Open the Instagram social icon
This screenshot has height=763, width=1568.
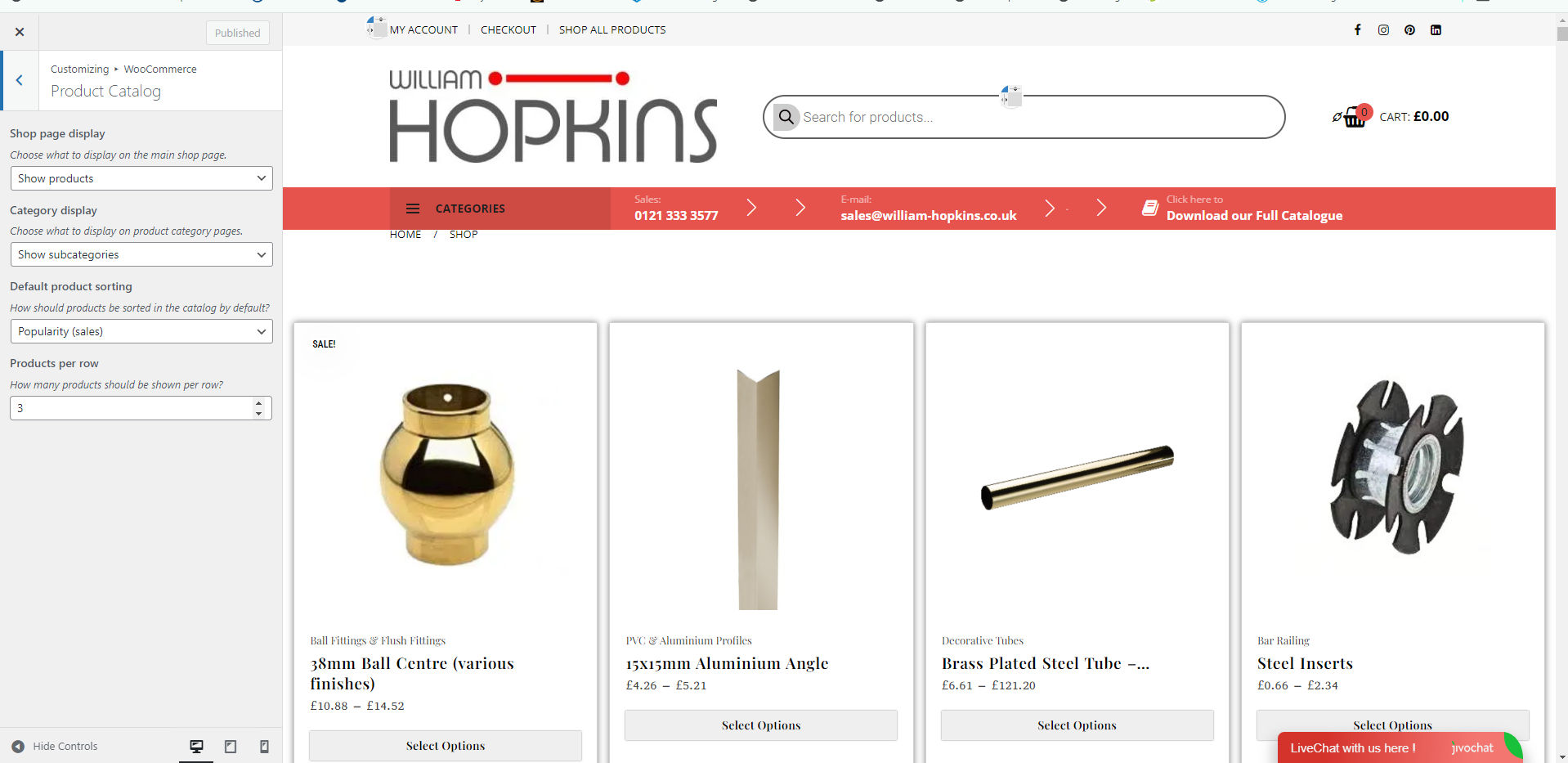click(x=1383, y=29)
